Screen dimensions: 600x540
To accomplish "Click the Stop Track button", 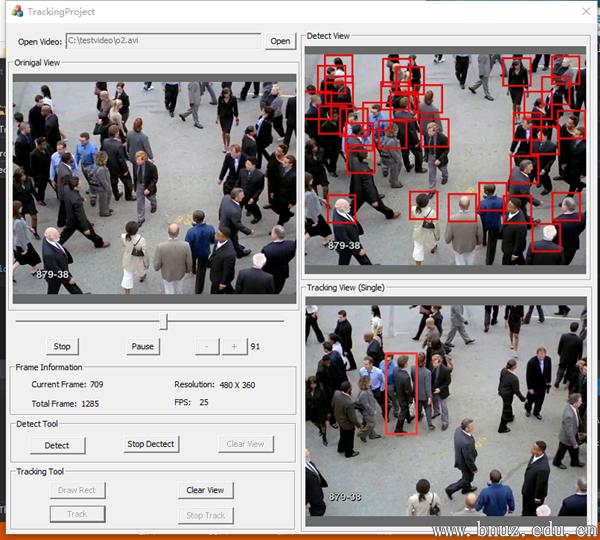I will (205, 515).
